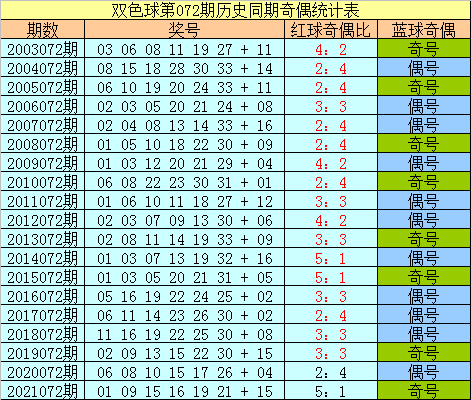Click period cell 2018072期
The width and height of the screenshot is (471, 400).
coord(42,334)
